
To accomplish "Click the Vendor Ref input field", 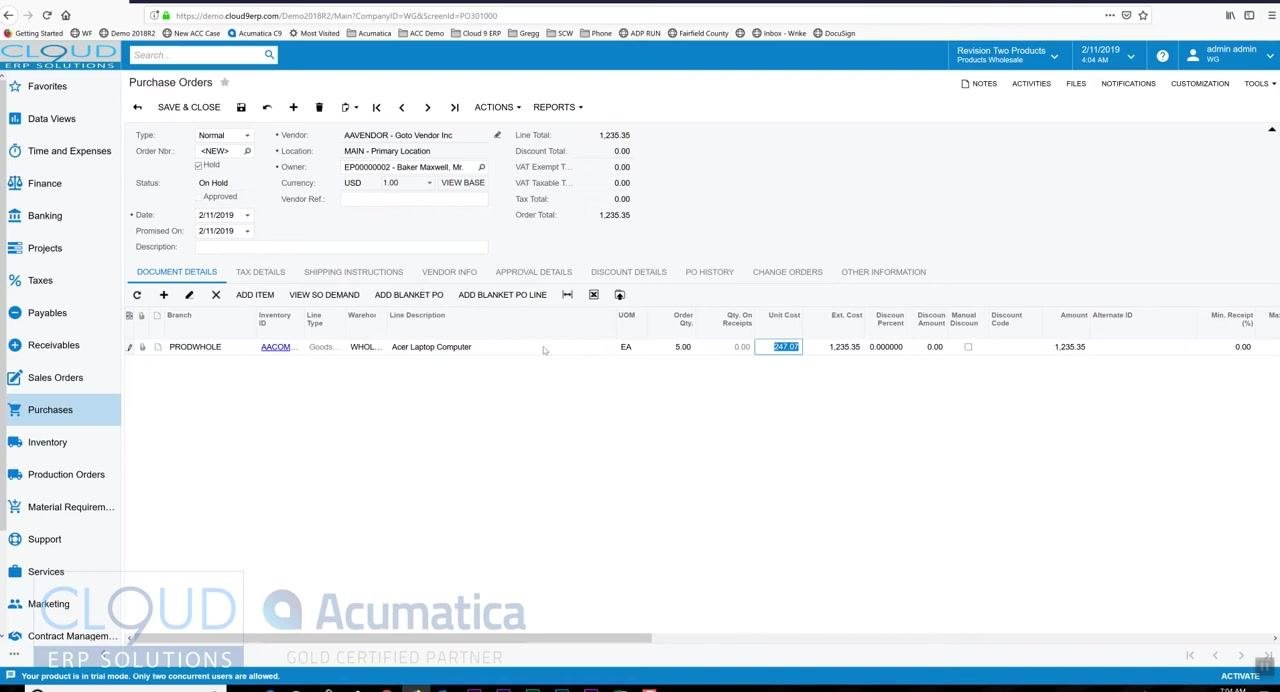I will point(414,199).
